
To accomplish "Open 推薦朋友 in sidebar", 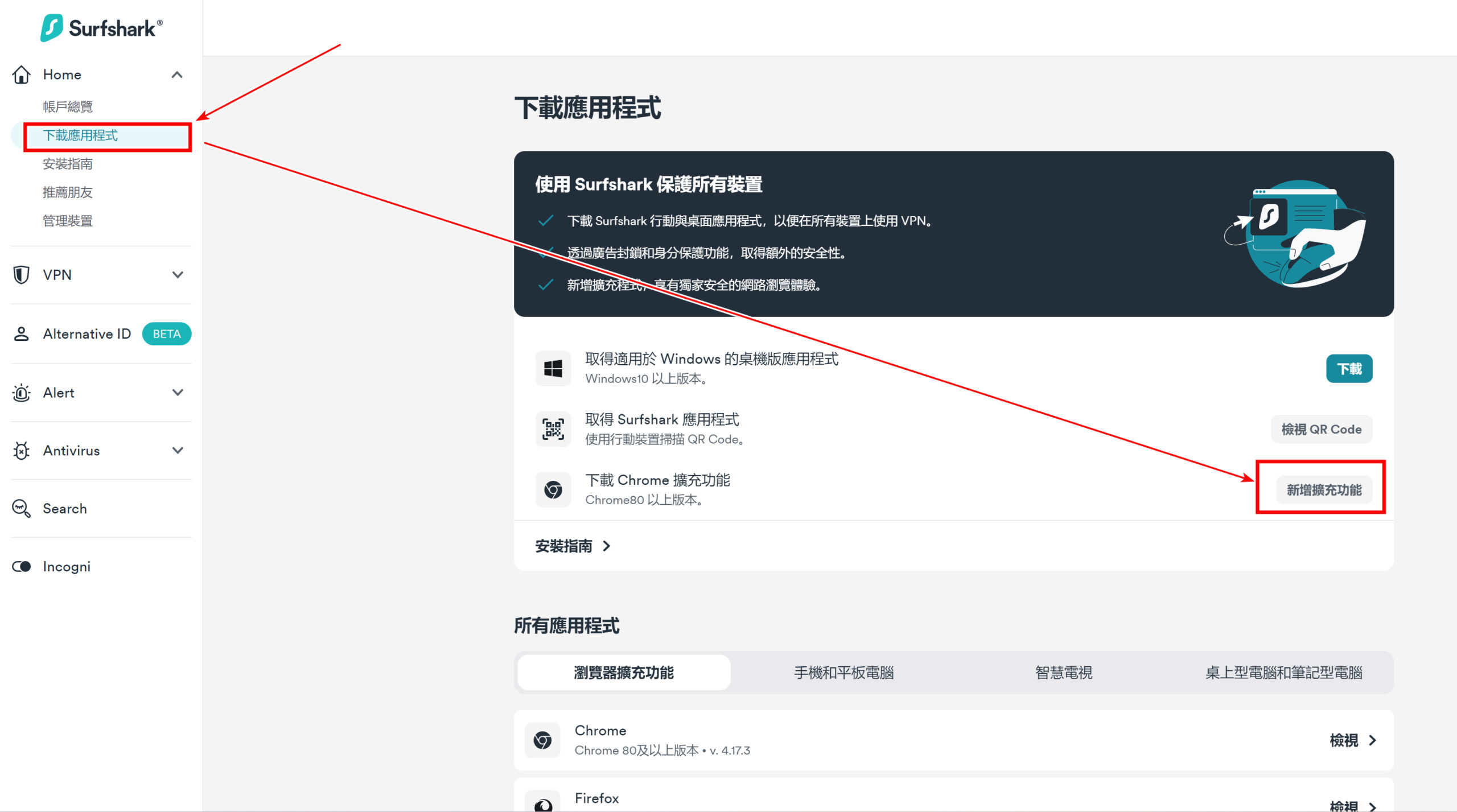I will (x=68, y=192).
